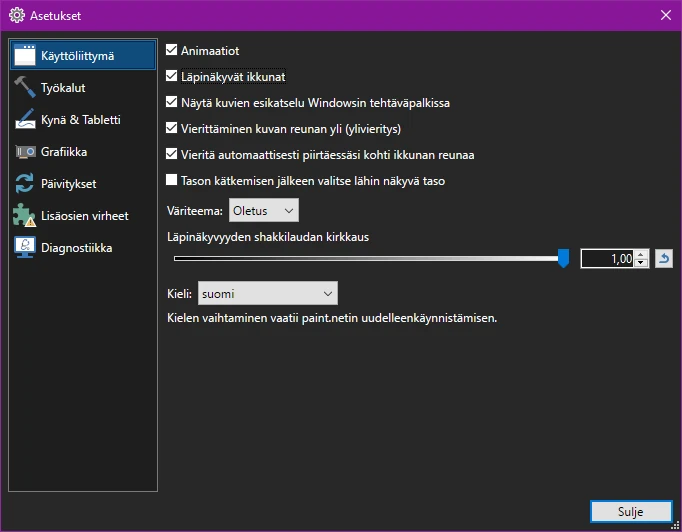Toggle Läpinäkyvät ikkunat checkbox
Viewport: 682px width, 532px height.
(x=172, y=76)
